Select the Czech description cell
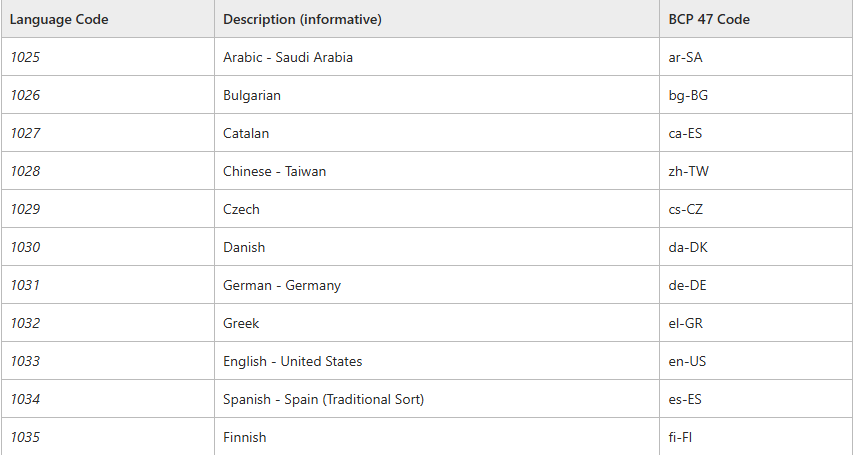Screen dimensions: 853x455 point(241,209)
